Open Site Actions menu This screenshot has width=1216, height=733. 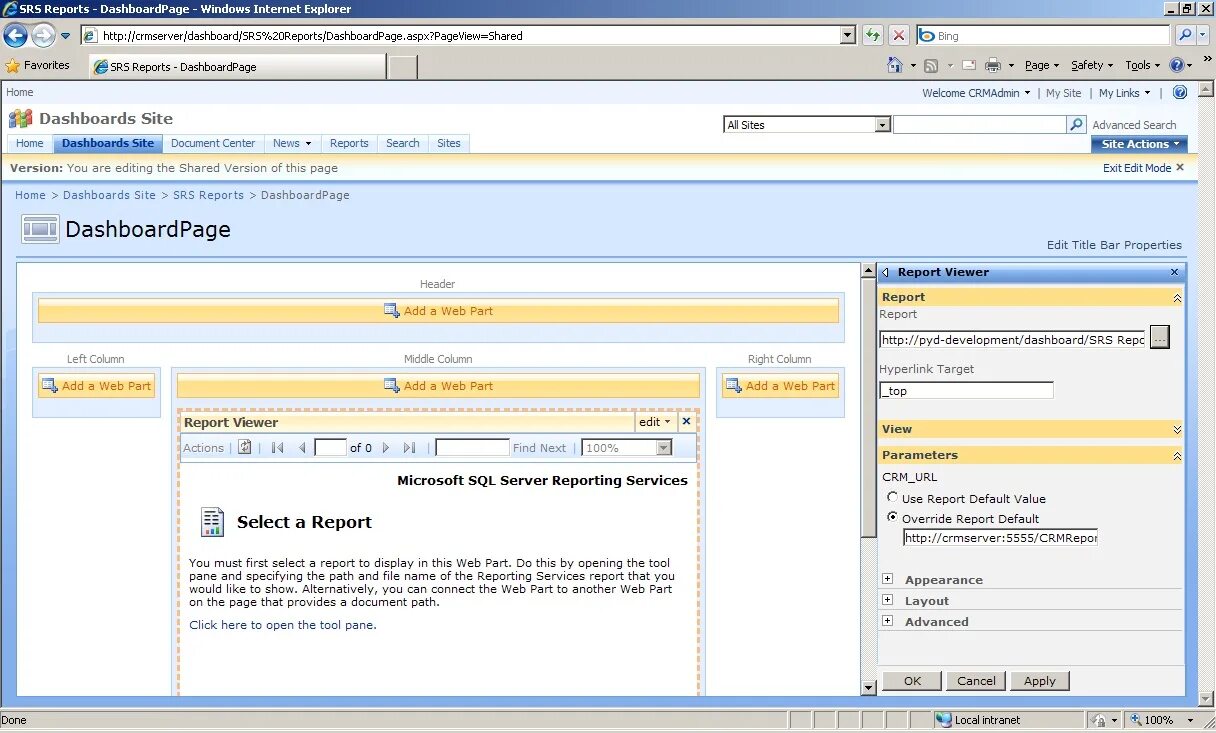click(1139, 144)
